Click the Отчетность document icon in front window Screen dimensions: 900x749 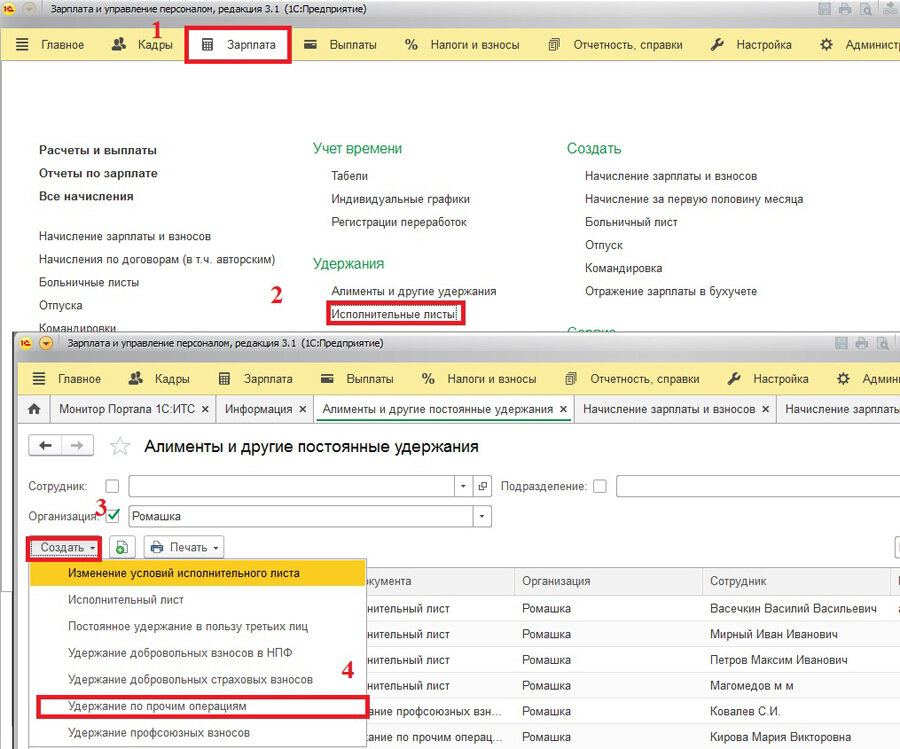click(x=571, y=379)
